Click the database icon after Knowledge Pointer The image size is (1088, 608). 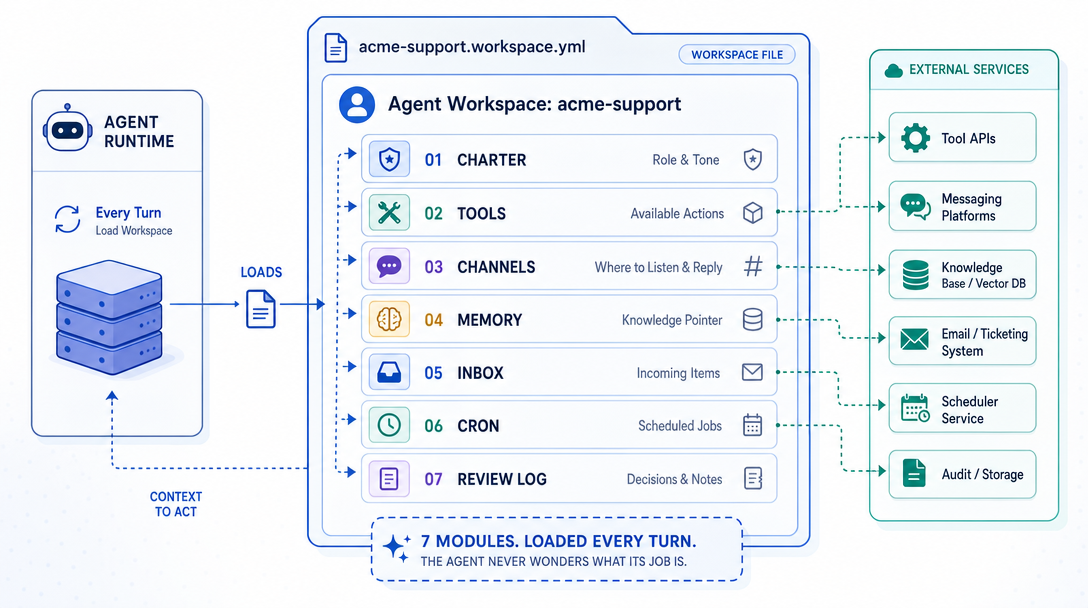click(753, 319)
